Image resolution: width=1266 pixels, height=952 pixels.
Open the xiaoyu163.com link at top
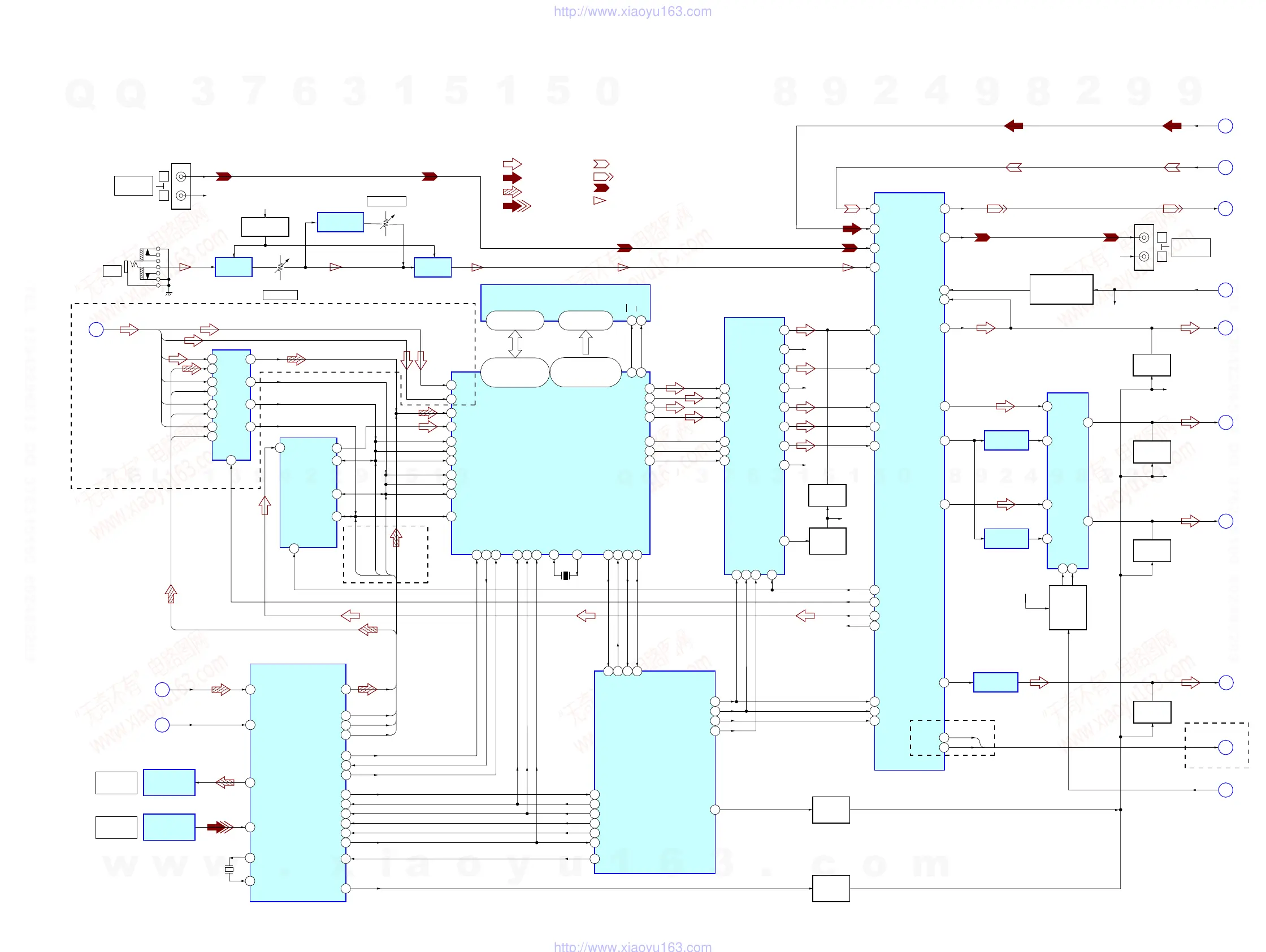click(x=632, y=11)
